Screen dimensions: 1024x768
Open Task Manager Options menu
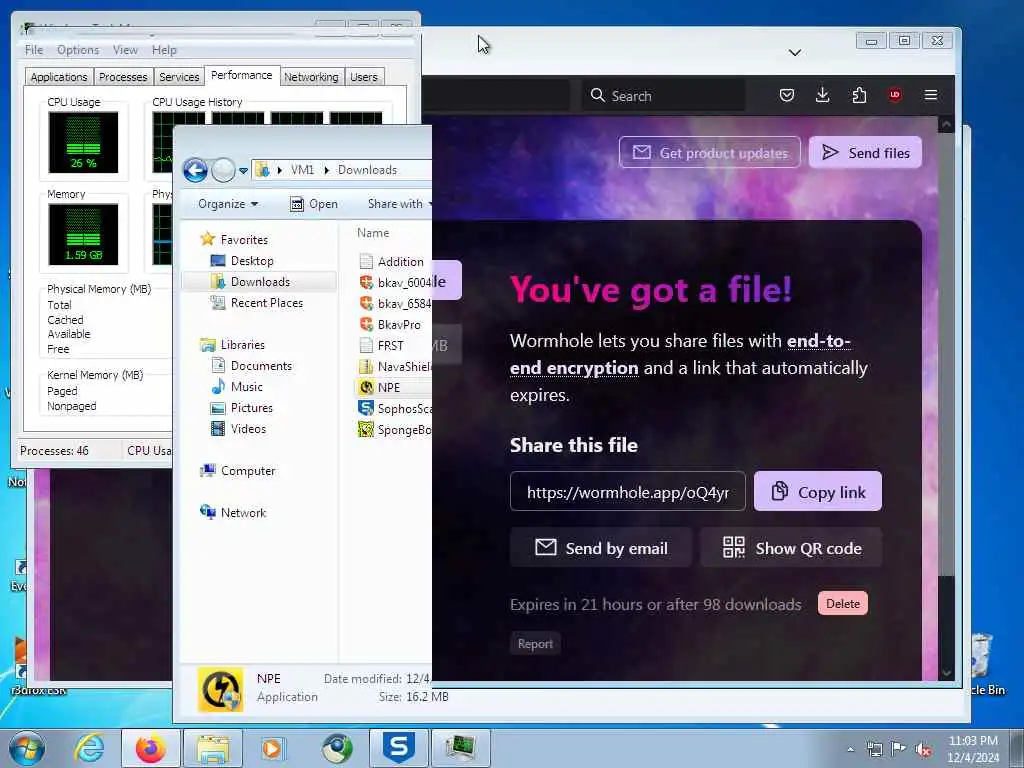(78, 50)
